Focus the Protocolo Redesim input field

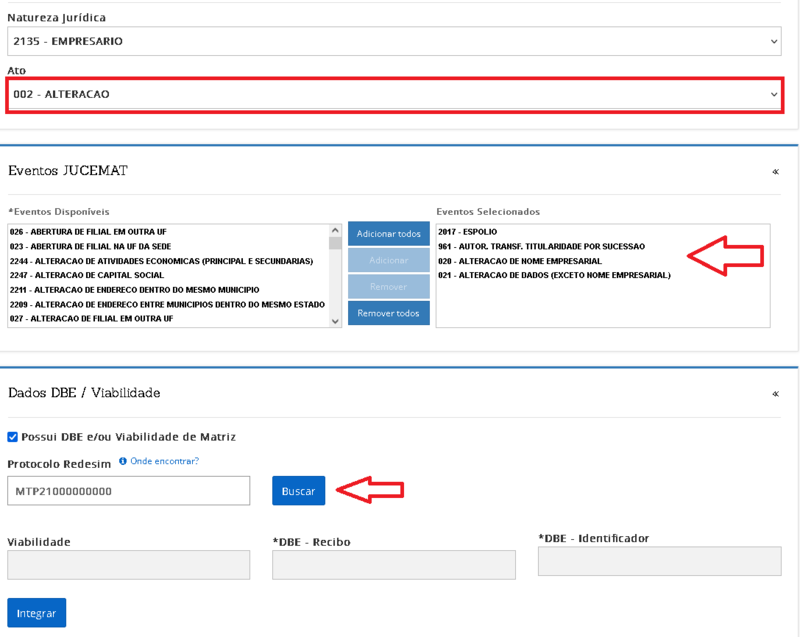point(129,491)
